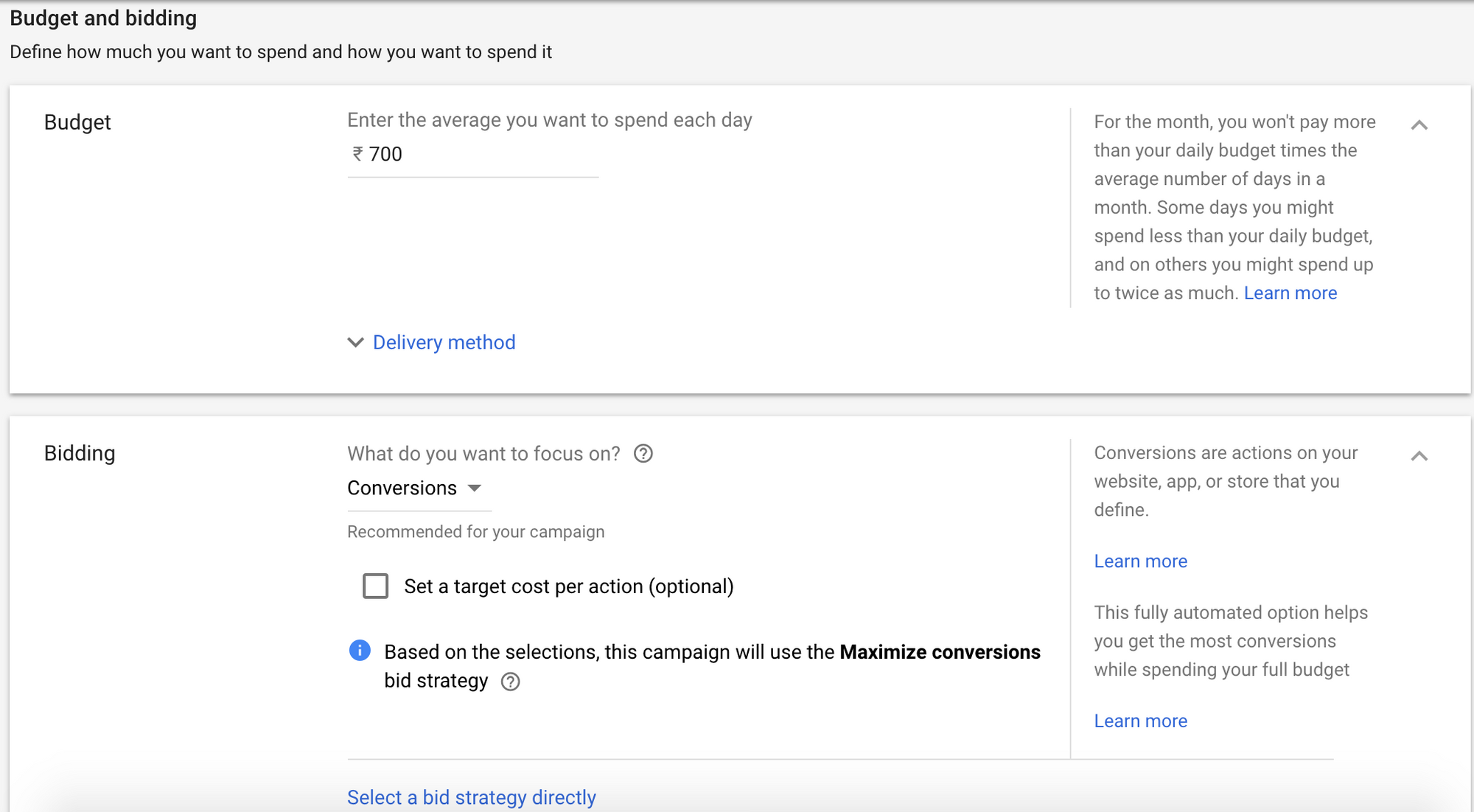The width and height of the screenshot is (1474, 812).
Task: Click the bold Maximize conversions text
Action: pos(940,652)
